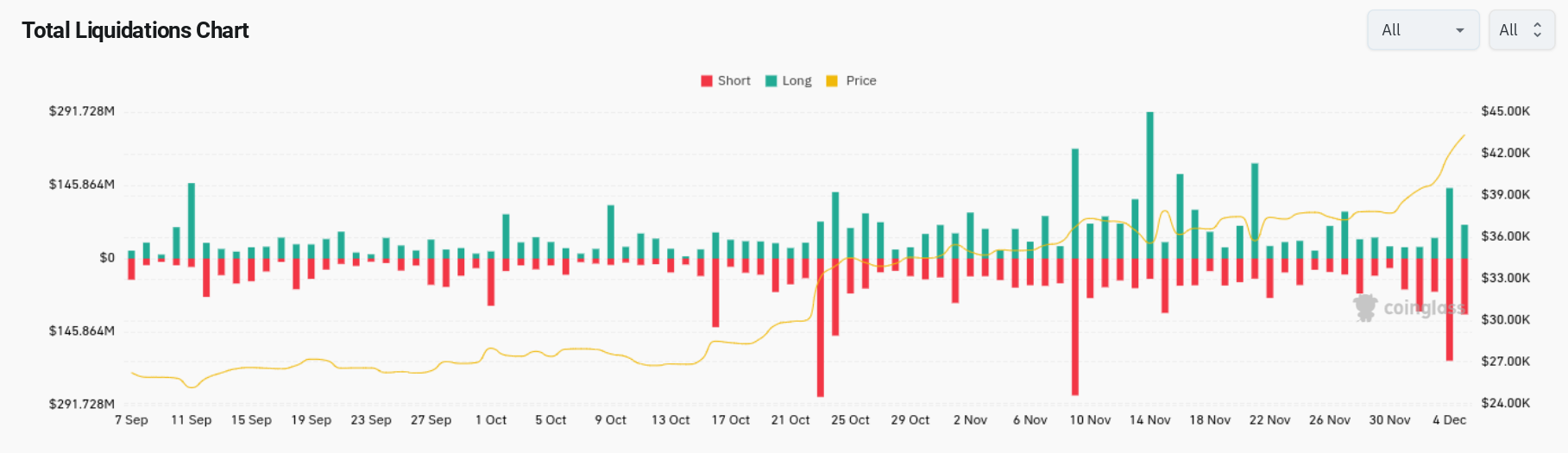Open the second All selector with up-down arrows
This screenshot has width=1568, height=453.
(x=1521, y=30)
